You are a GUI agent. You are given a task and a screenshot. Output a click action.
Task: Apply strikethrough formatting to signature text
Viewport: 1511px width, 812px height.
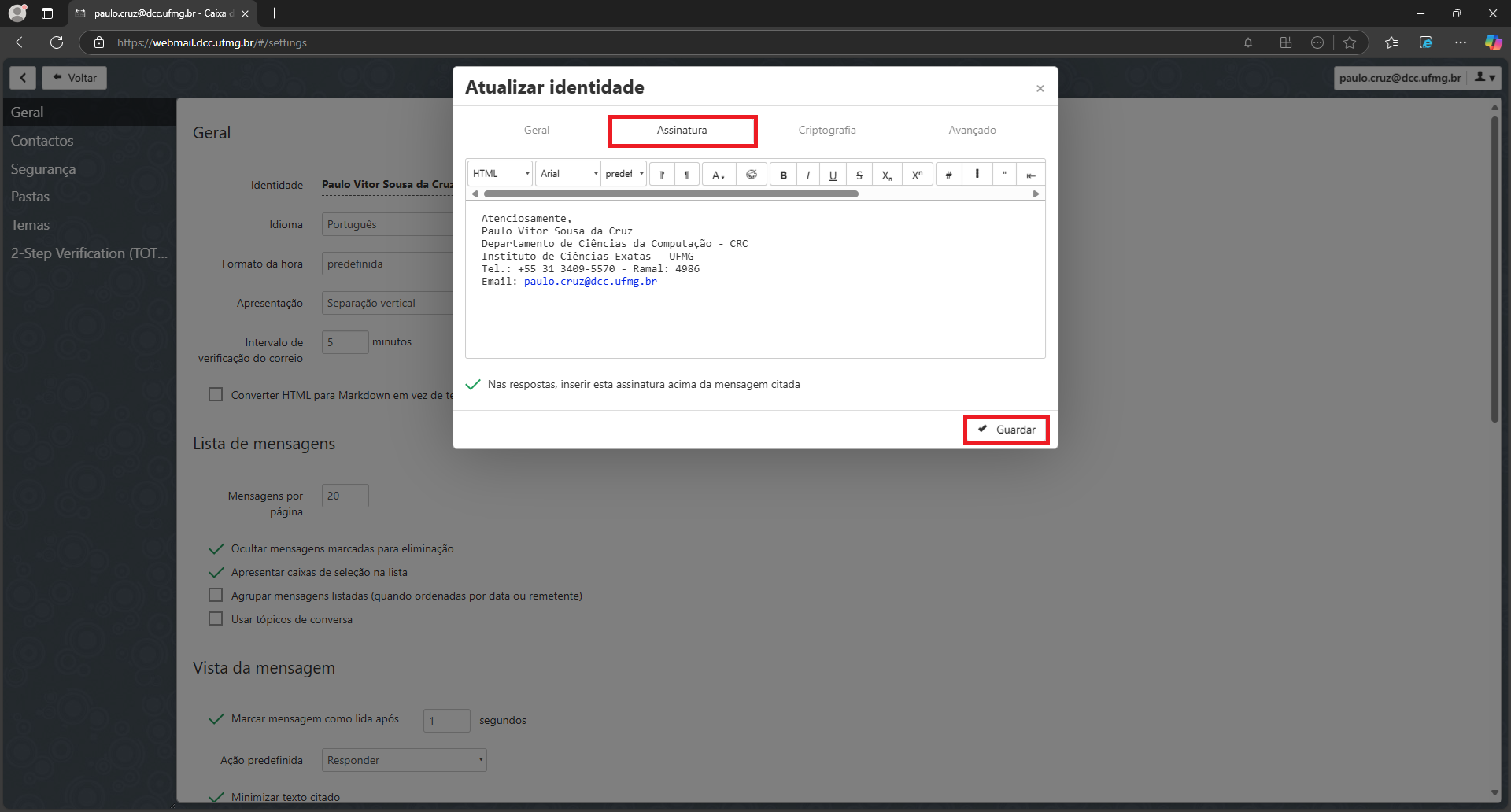pos(859,175)
